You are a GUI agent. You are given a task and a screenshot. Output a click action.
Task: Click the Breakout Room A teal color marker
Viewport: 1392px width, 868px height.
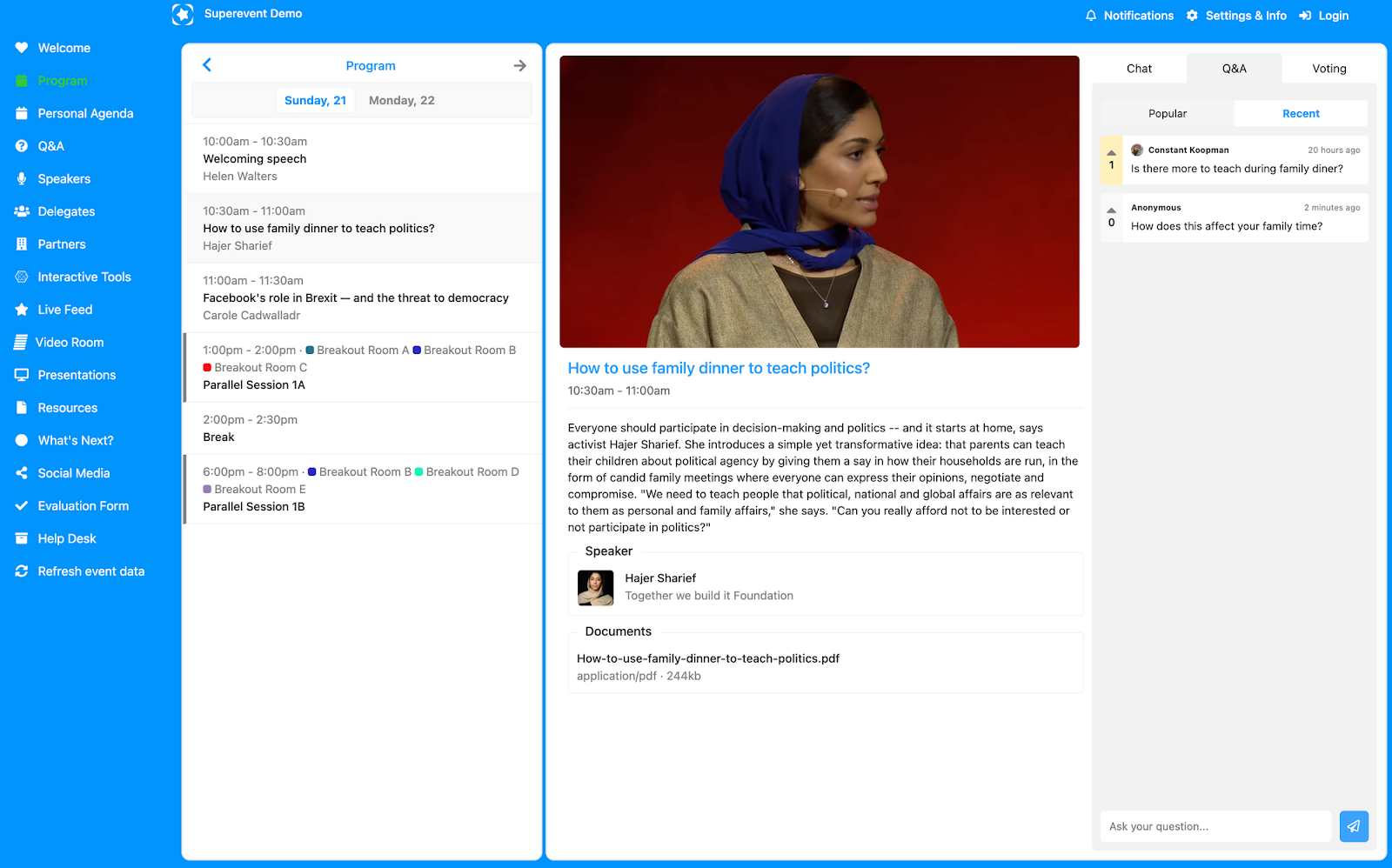pyautogui.click(x=310, y=351)
